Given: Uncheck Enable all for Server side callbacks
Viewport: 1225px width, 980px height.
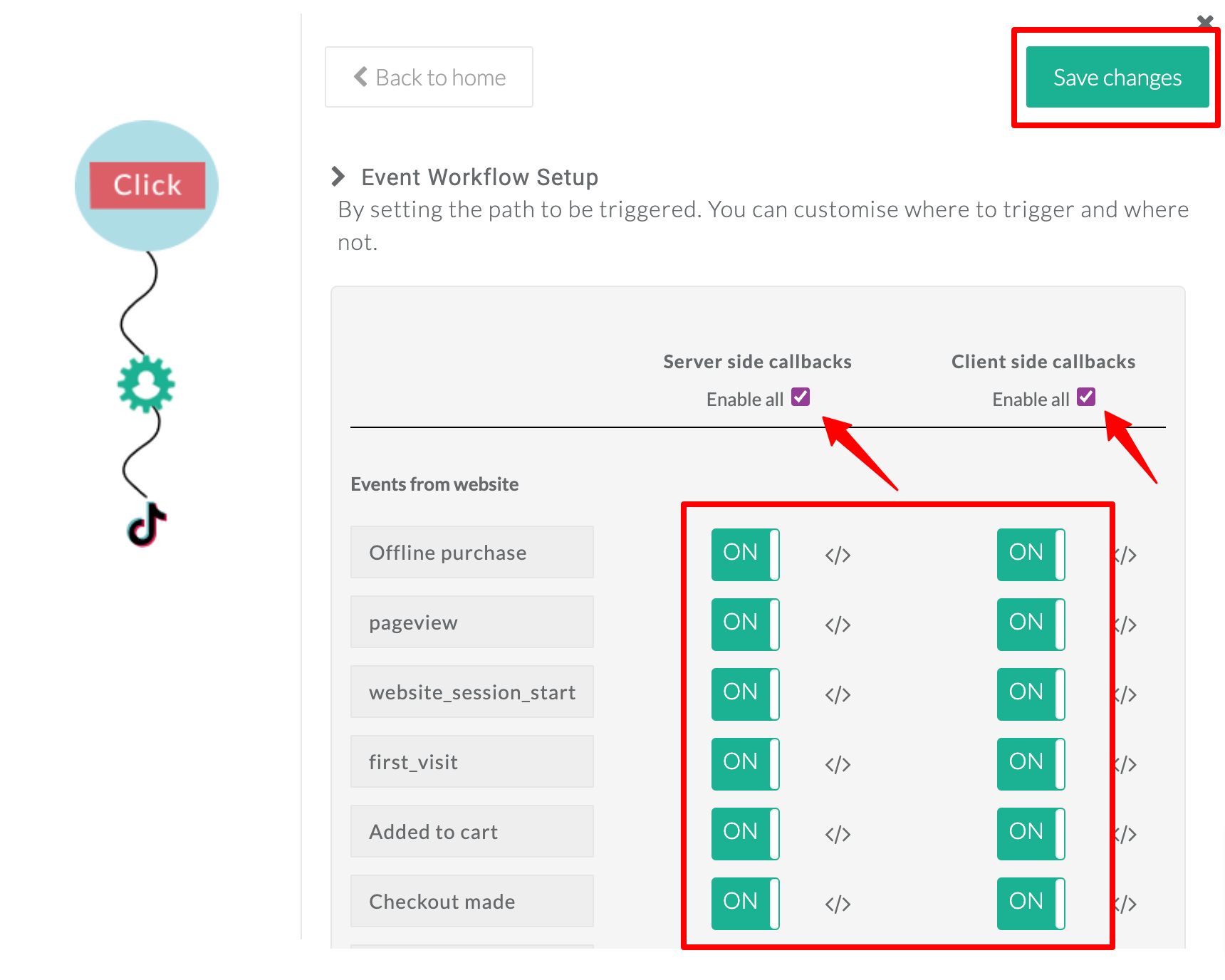Looking at the screenshot, I should coord(800,397).
